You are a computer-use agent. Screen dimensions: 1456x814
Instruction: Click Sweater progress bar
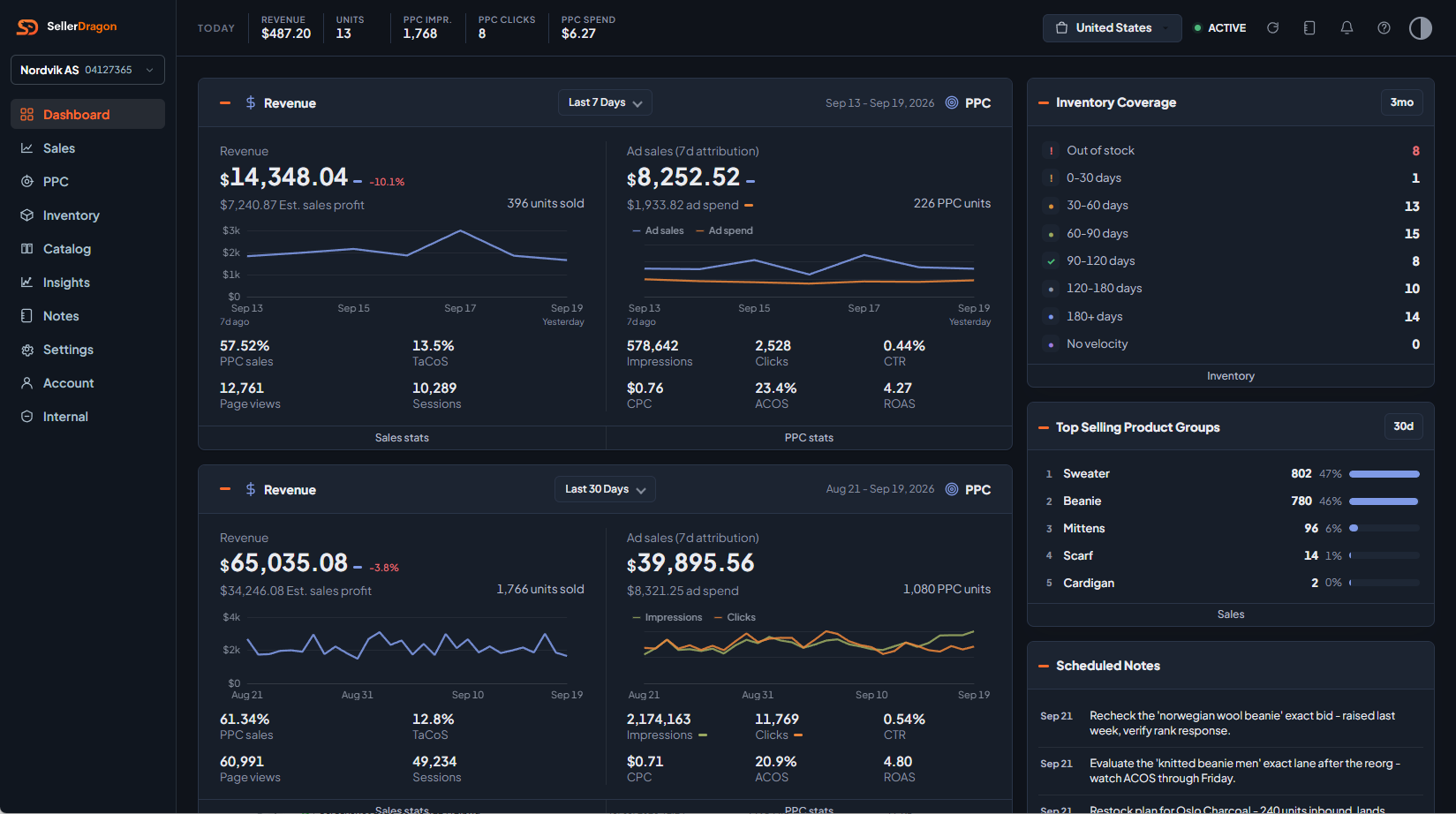[x=1384, y=474]
